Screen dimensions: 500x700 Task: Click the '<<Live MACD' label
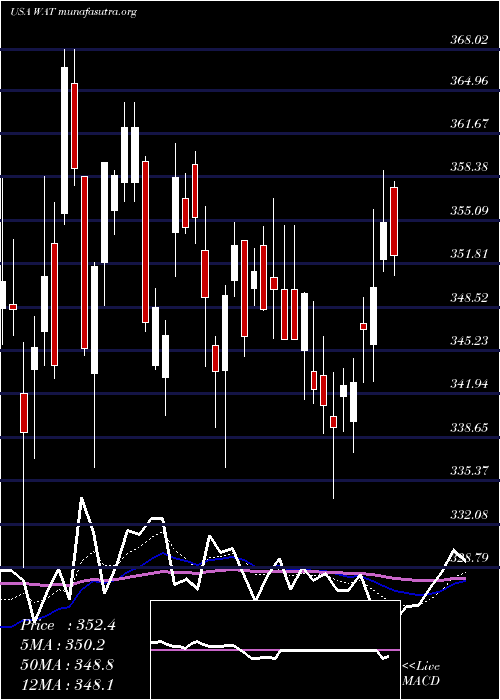coord(421,674)
